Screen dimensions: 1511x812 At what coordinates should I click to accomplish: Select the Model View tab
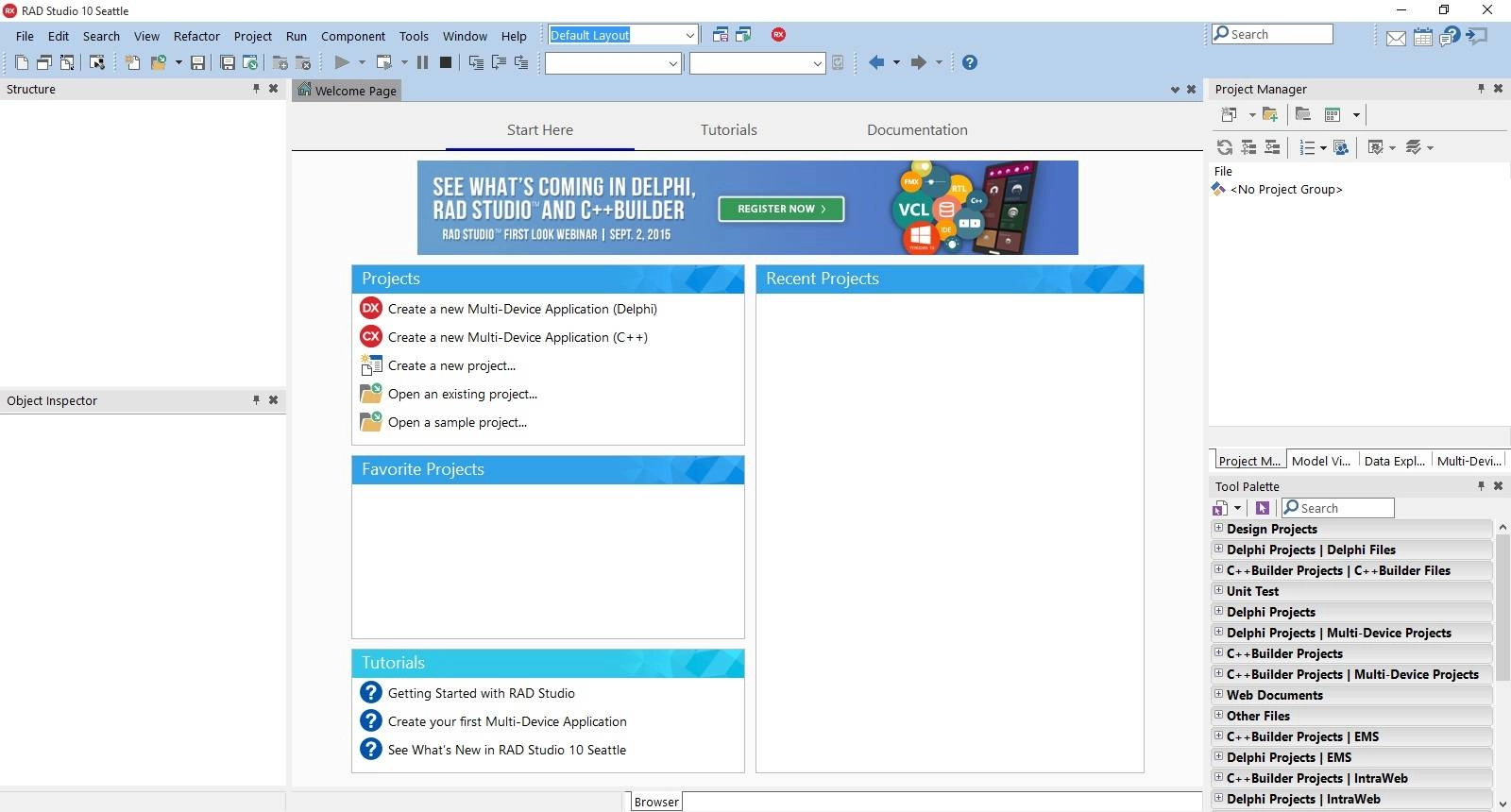click(1321, 461)
